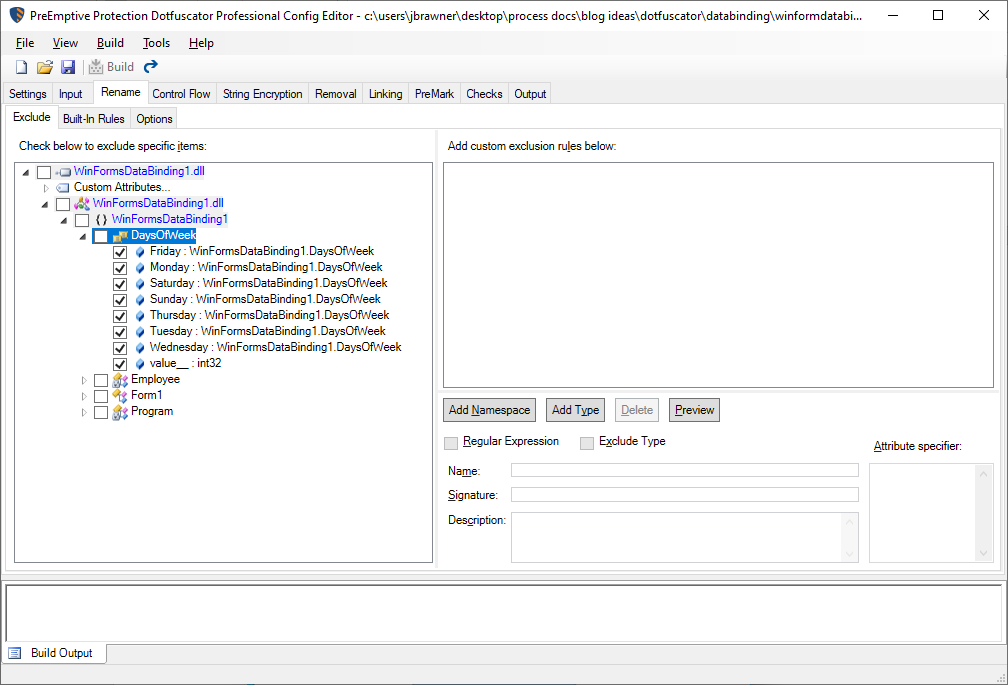The image size is (1008, 685).
Task: Click the module icon beside WinFormsDataBinding1.dll
Action: click(x=82, y=204)
